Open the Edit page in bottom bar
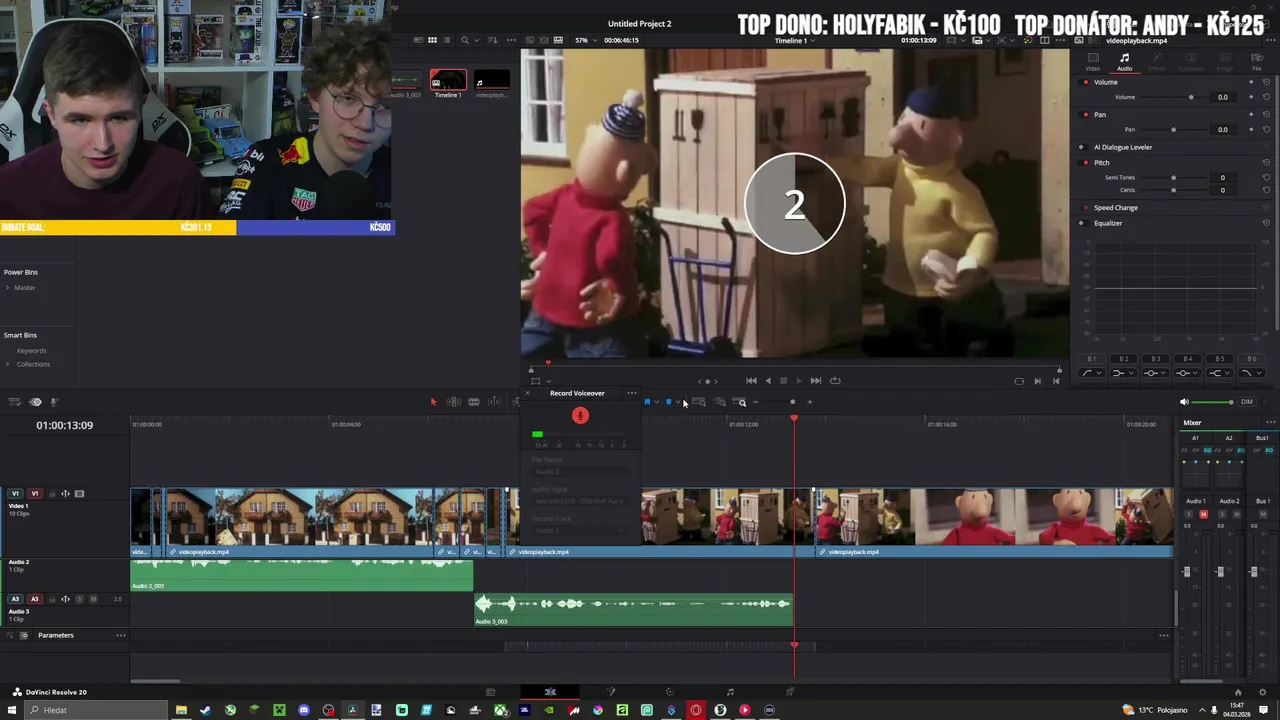Image resolution: width=1280 pixels, height=720 pixels. click(x=550, y=692)
